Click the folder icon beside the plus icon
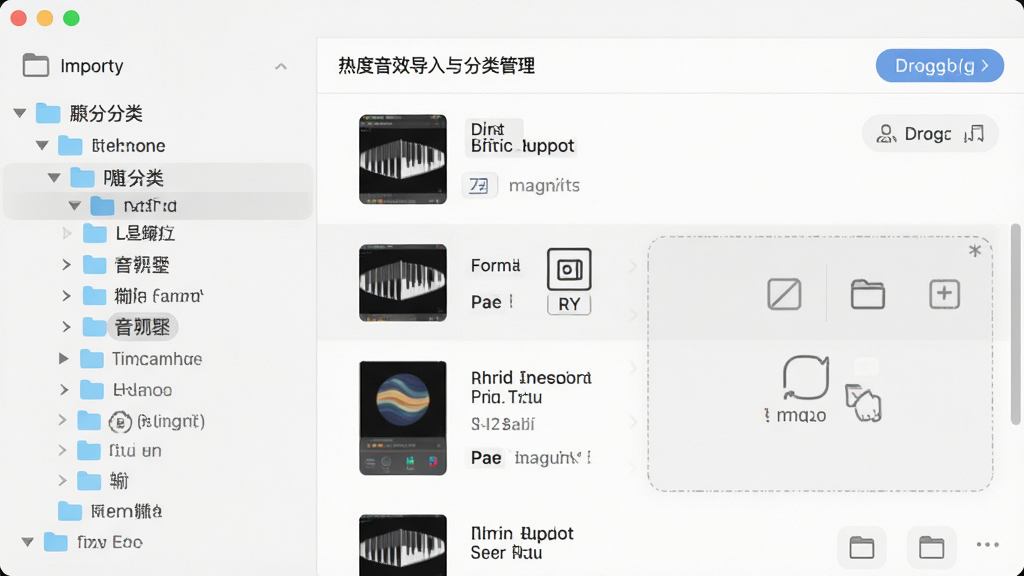The image size is (1024, 576). 867,294
